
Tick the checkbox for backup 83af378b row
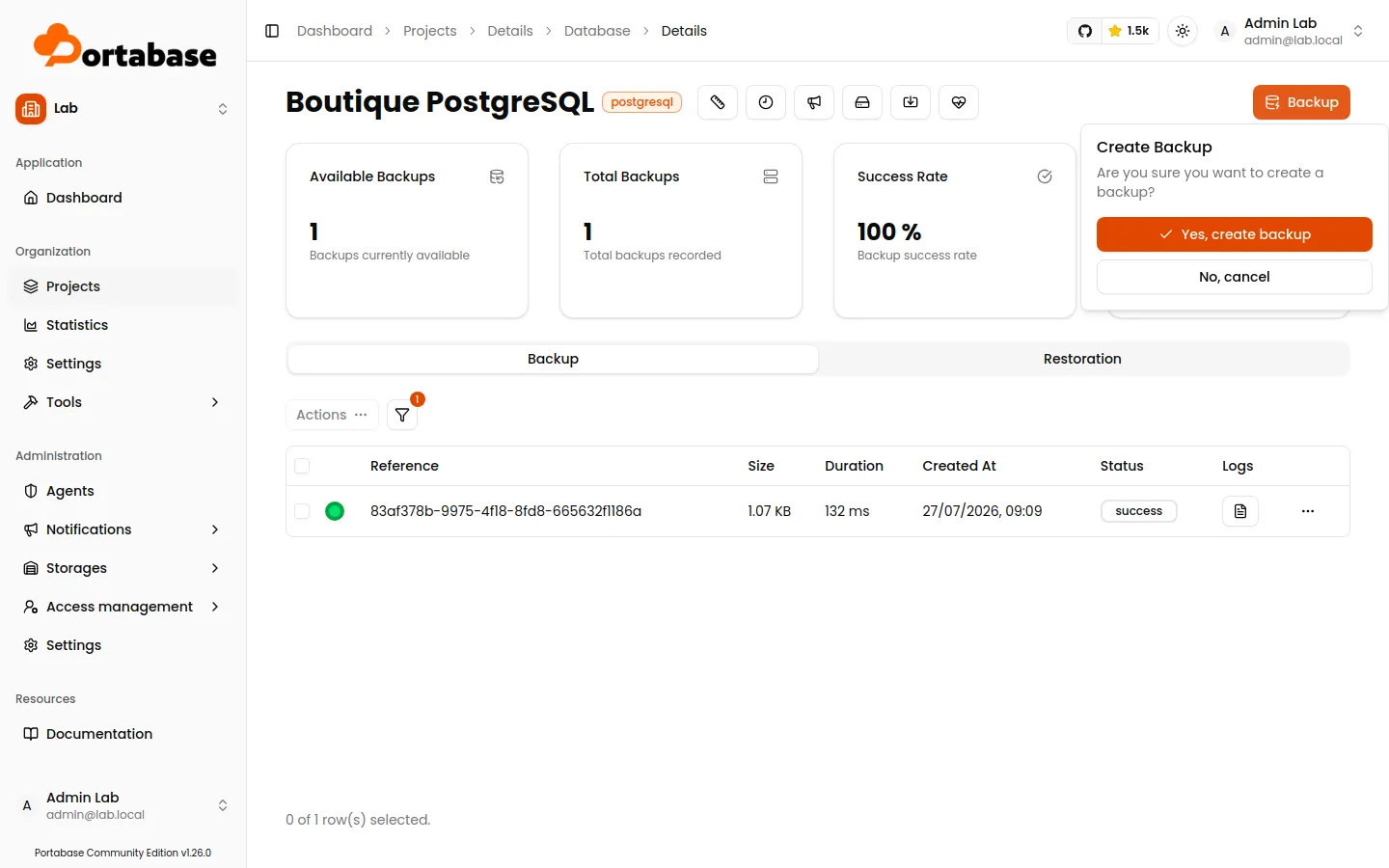[x=302, y=511]
